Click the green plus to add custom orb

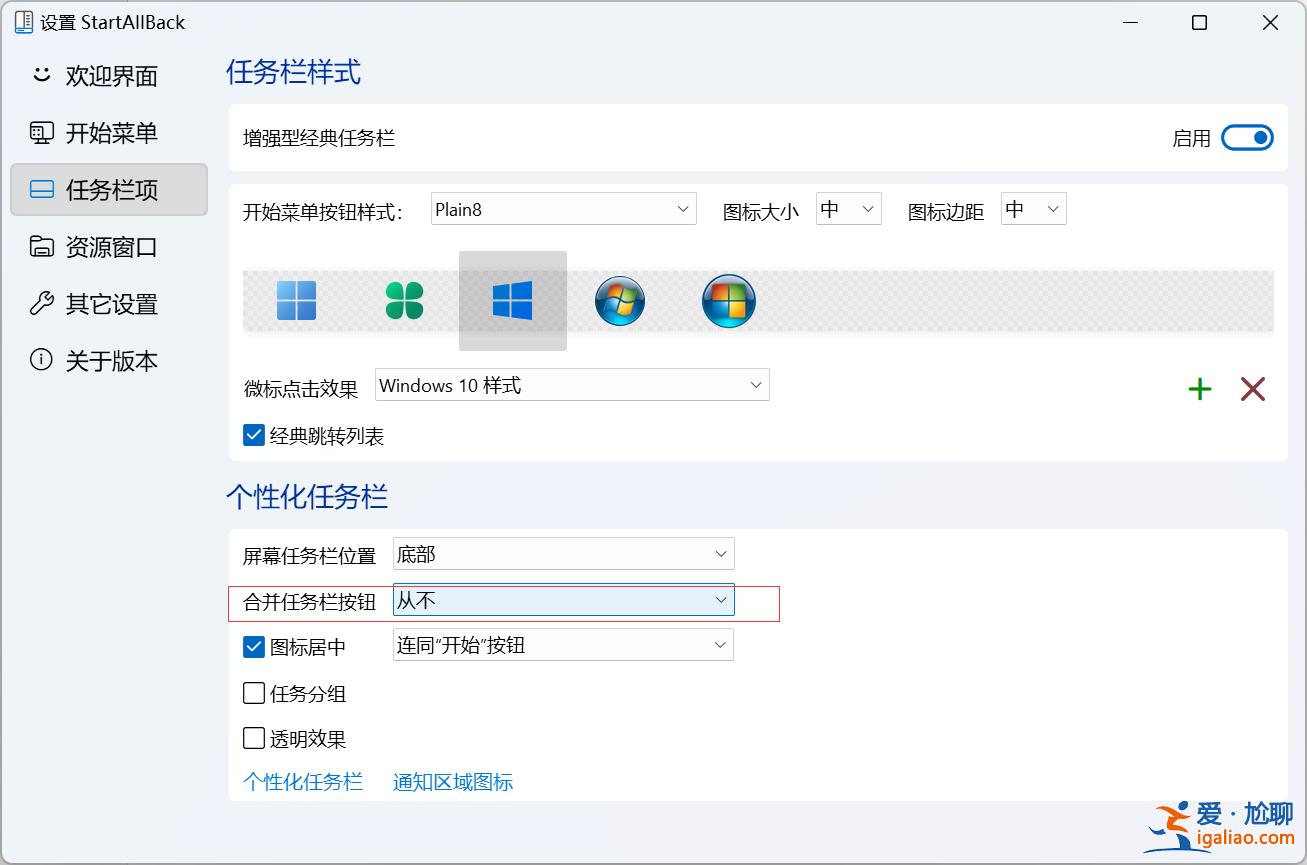[1199, 389]
